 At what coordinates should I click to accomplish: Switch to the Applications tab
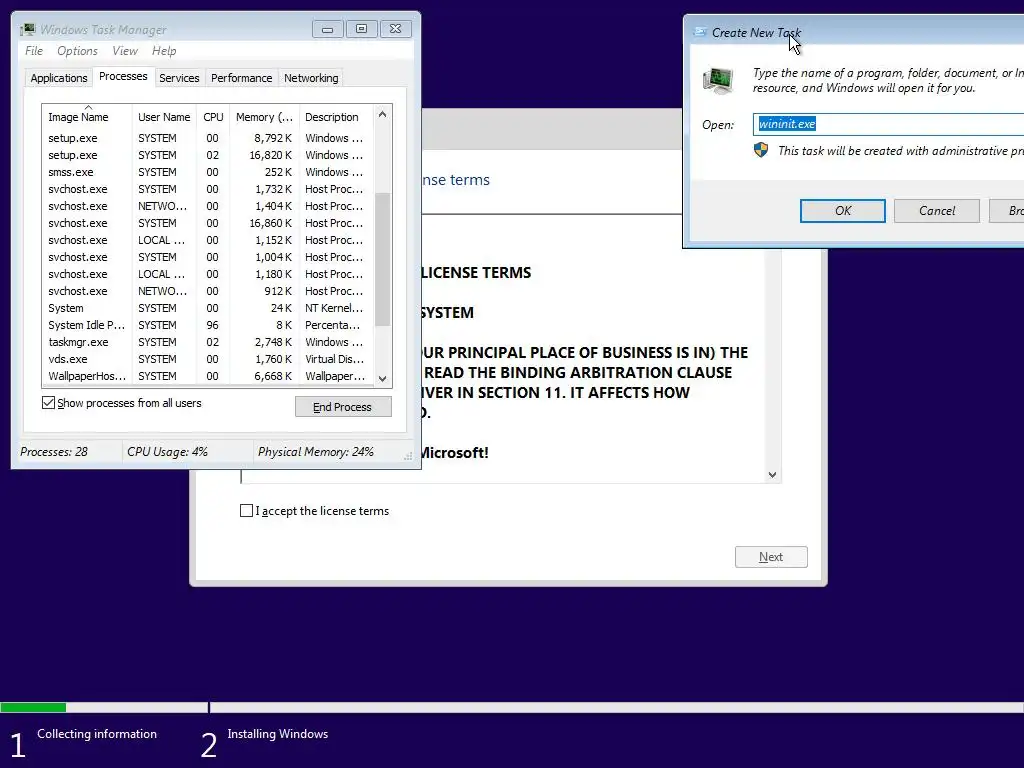(x=59, y=78)
